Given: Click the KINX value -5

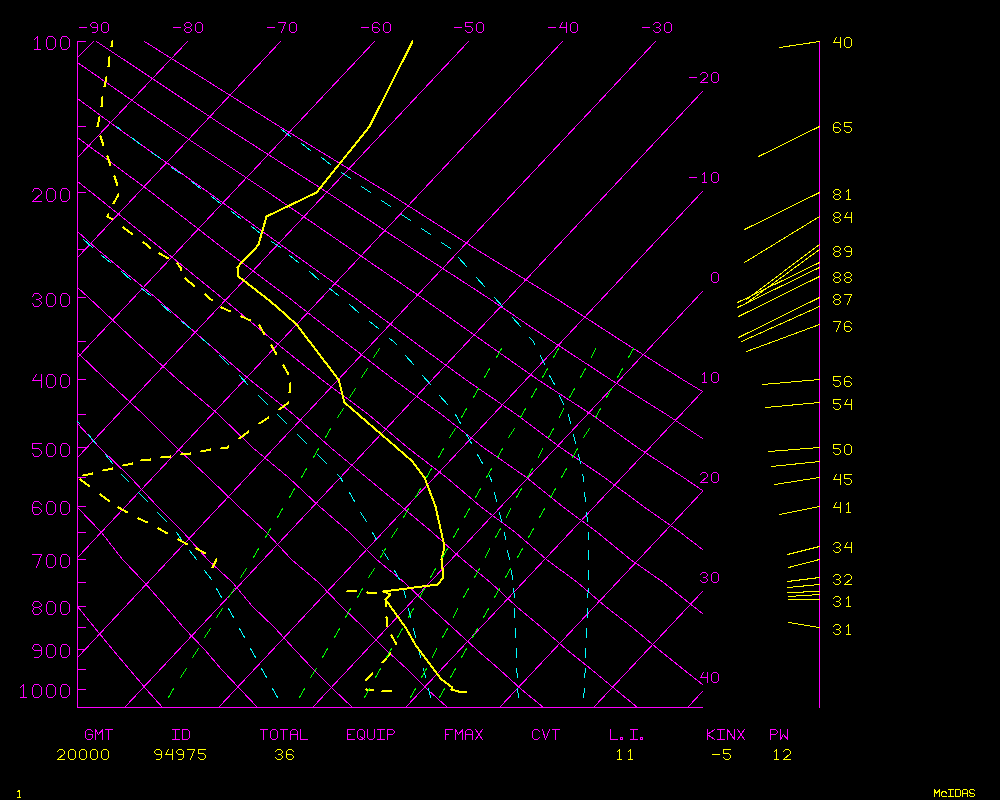Looking at the screenshot, I should pyautogui.click(x=721, y=755).
